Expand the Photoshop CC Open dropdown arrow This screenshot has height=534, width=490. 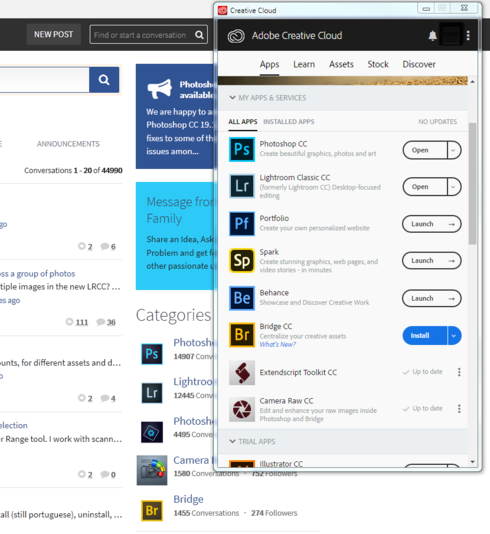(x=454, y=150)
